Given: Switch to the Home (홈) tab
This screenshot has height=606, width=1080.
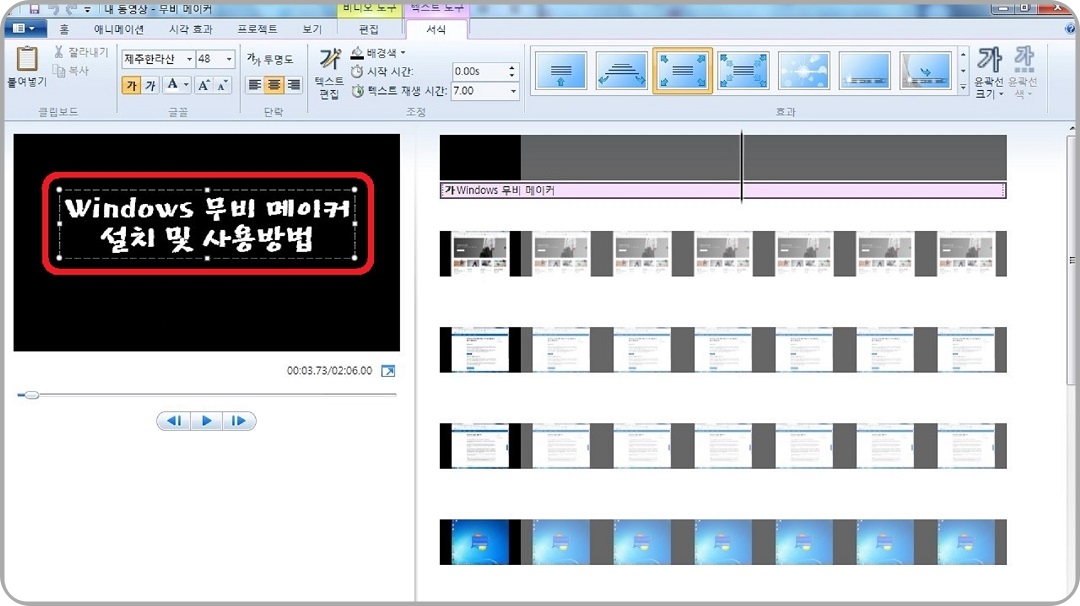Looking at the screenshot, I should point(64,29).
